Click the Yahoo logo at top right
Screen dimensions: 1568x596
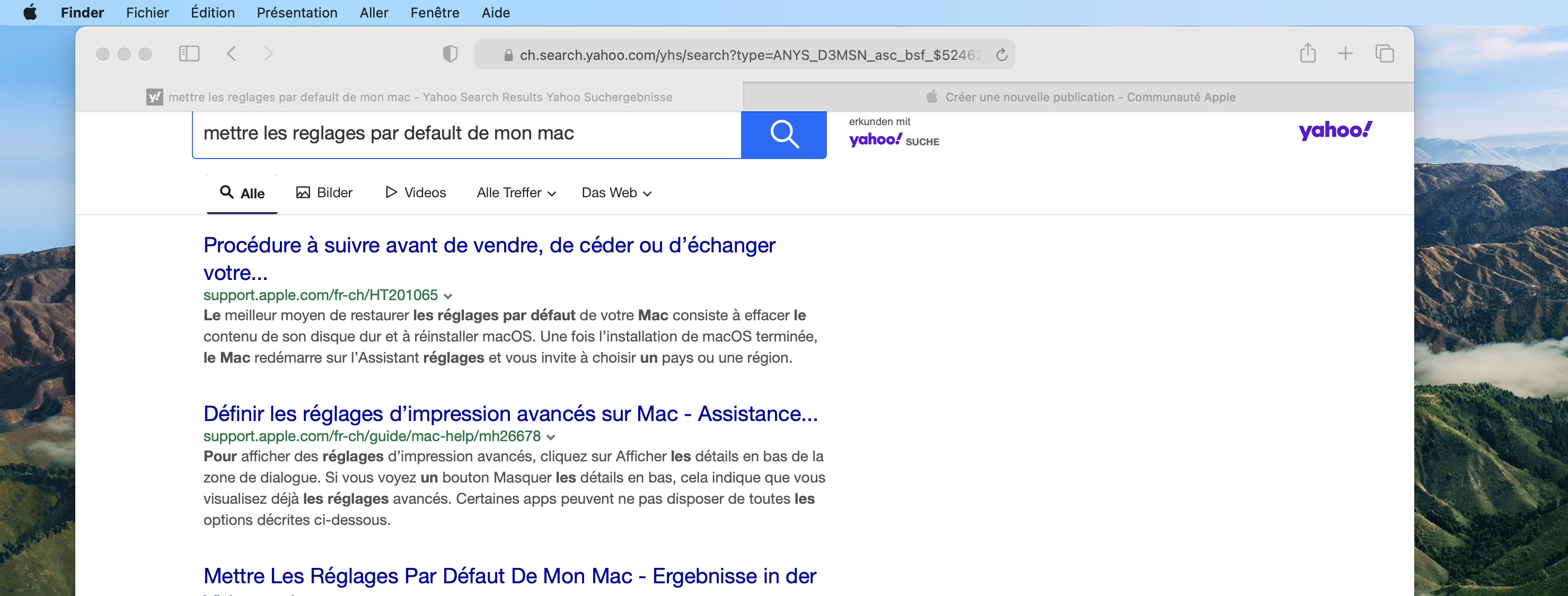[1335, 130]
